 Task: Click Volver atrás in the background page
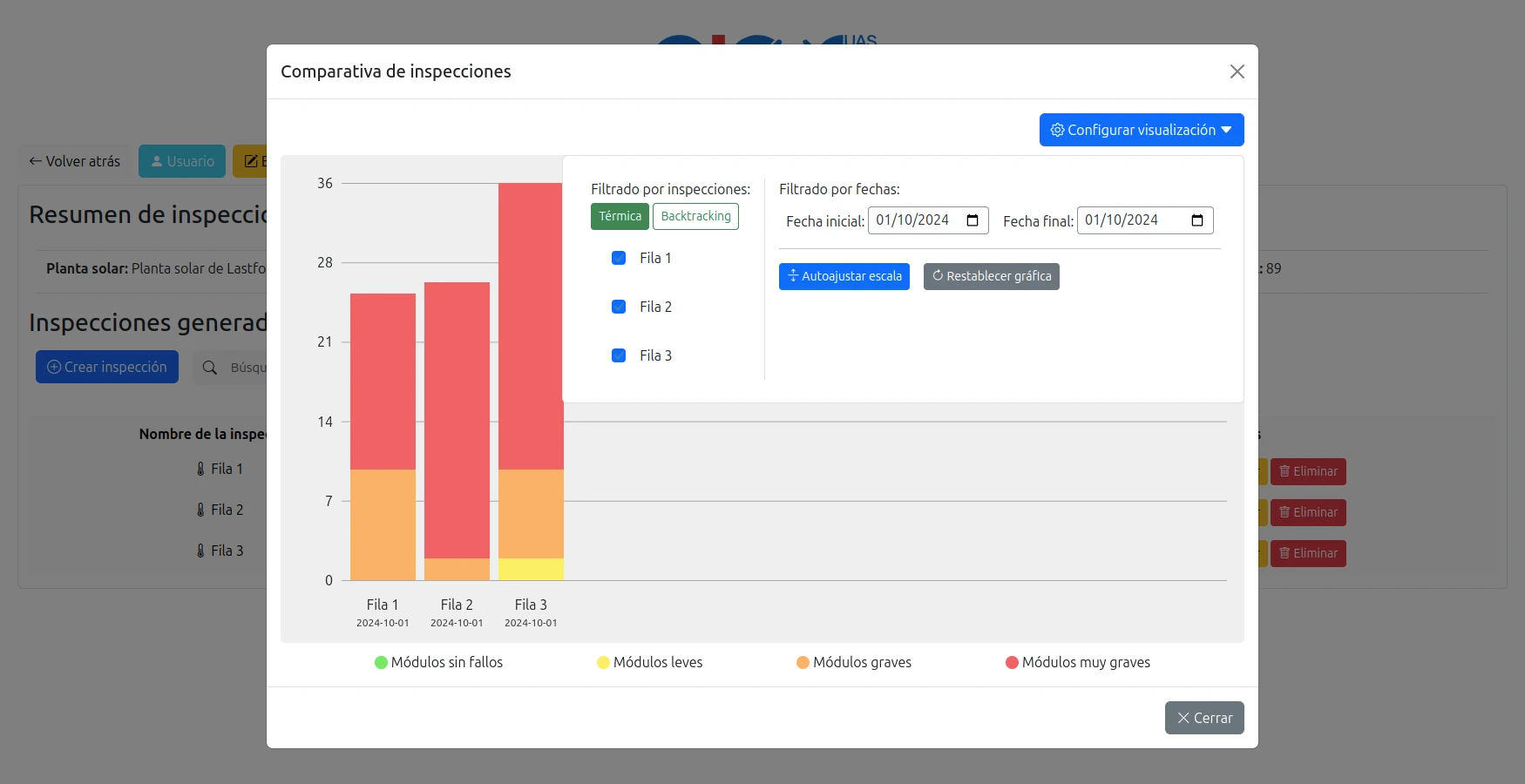pyautogui.click(x=75, y=161)
